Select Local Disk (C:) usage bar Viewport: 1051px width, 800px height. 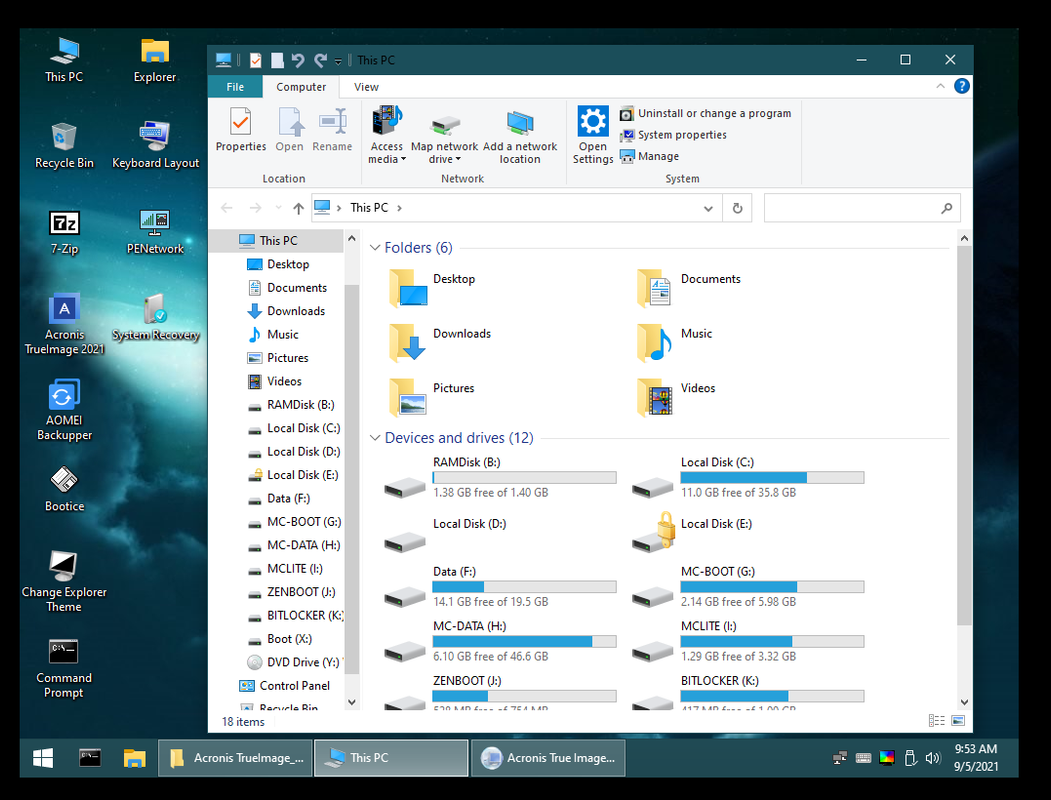click(772, 478)
